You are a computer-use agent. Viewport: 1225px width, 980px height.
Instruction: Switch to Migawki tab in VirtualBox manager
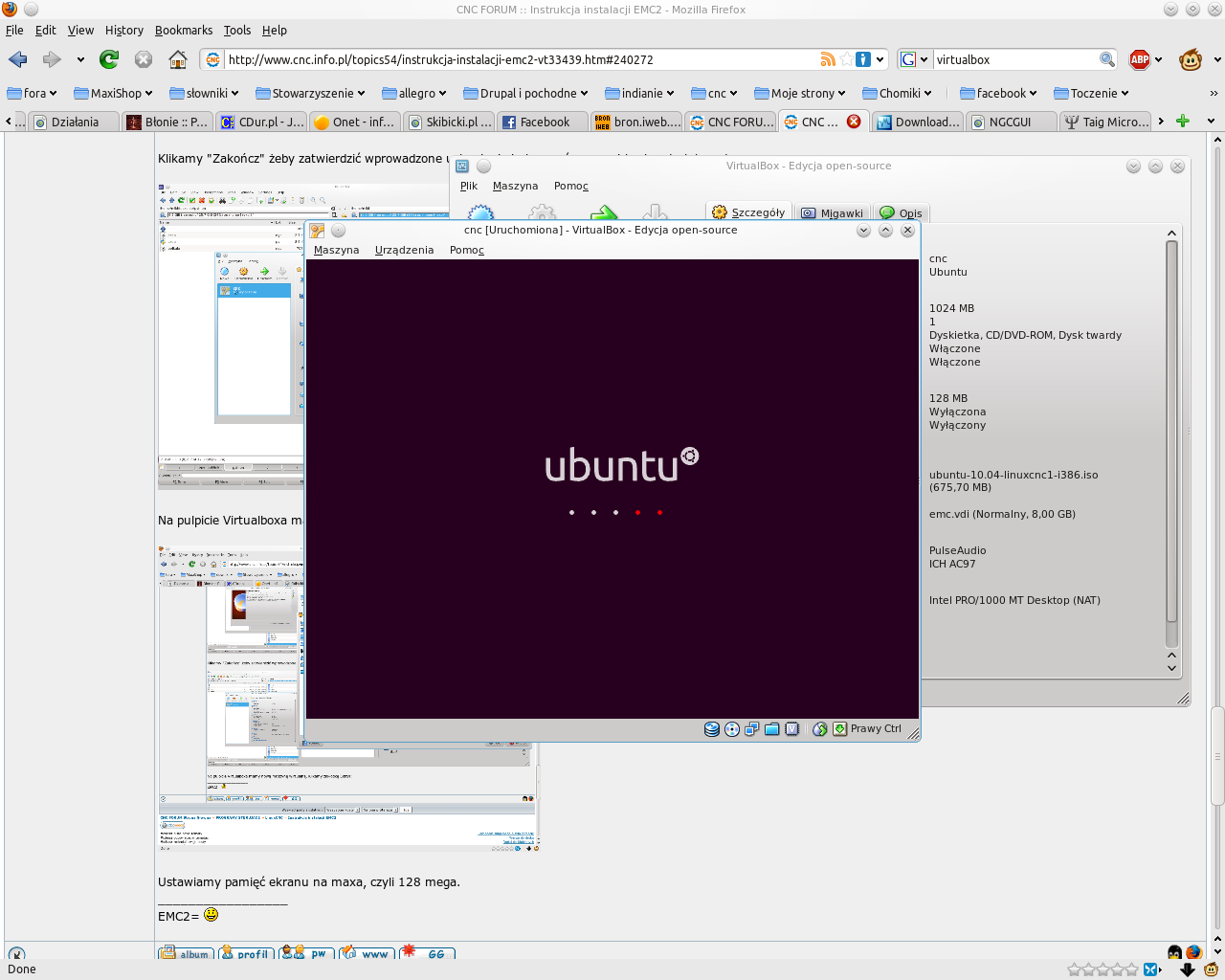[832, 213]
